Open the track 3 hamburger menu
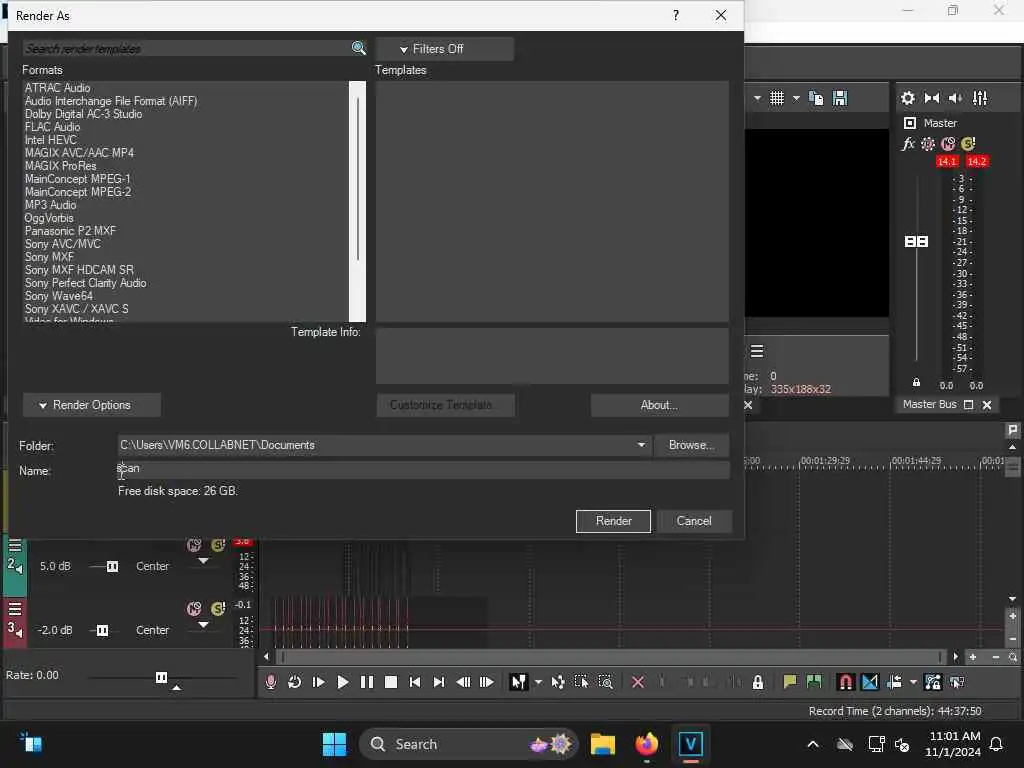Screen dimensions: 1024x768 tap(15, 609)
